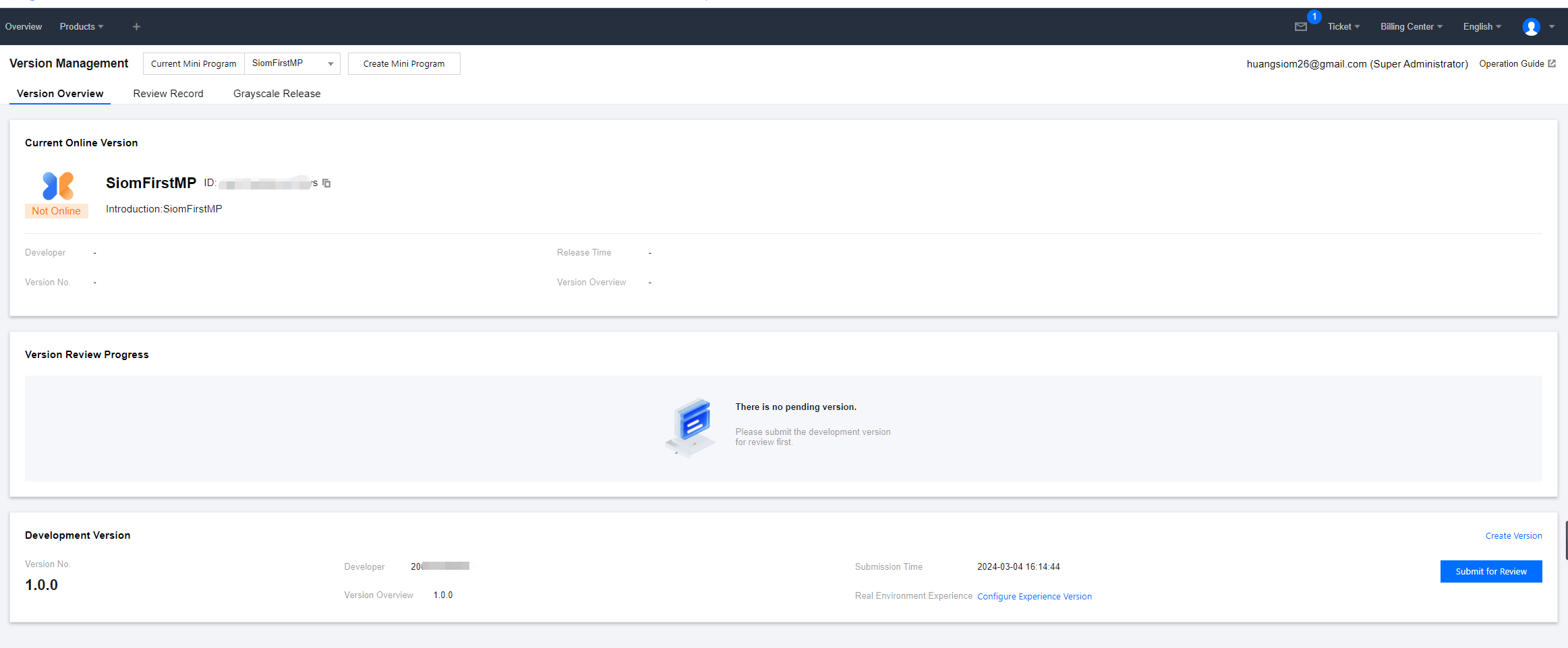Open the notification mailbox icon

point(1302,26)
